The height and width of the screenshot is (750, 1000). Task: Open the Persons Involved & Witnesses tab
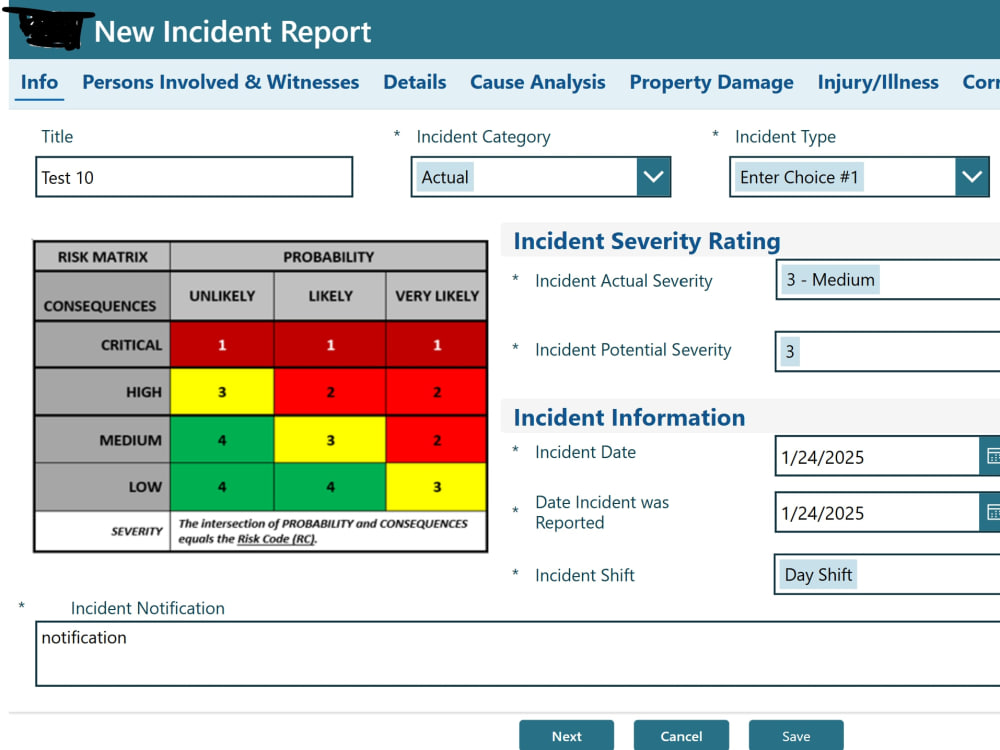coord(221,82)
